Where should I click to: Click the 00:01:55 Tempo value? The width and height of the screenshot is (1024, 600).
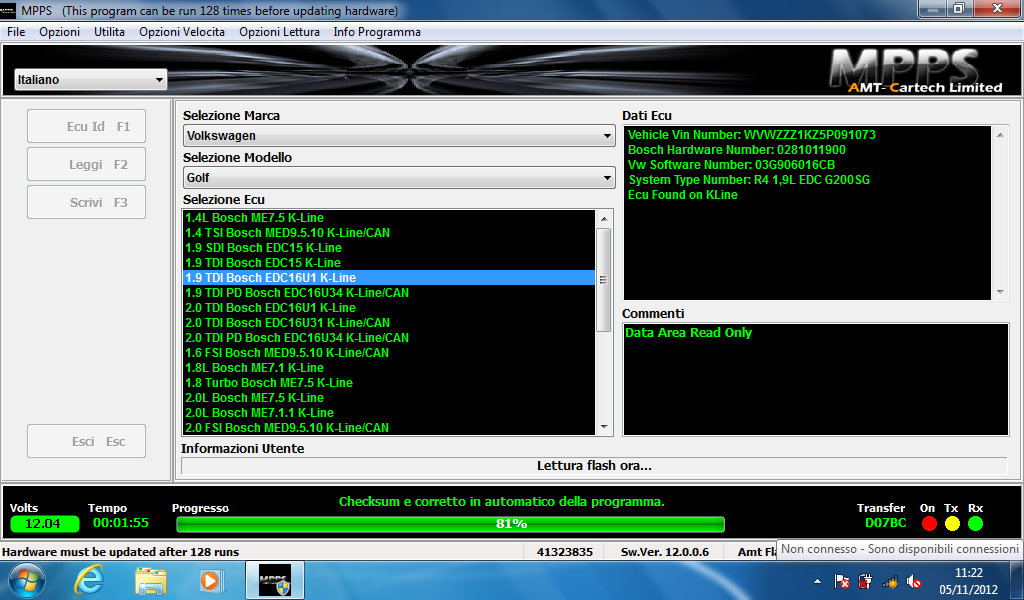click(121, 523)
